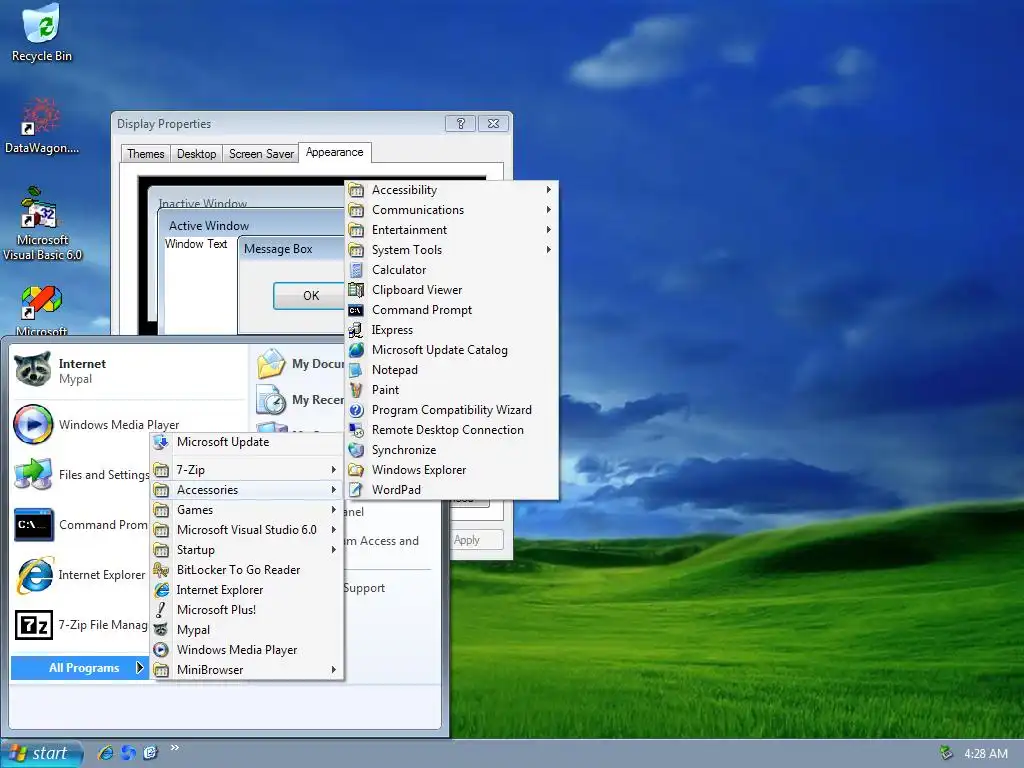
Task: Open Microsoft Update Catalog entry
Action: tap(452, 350)
